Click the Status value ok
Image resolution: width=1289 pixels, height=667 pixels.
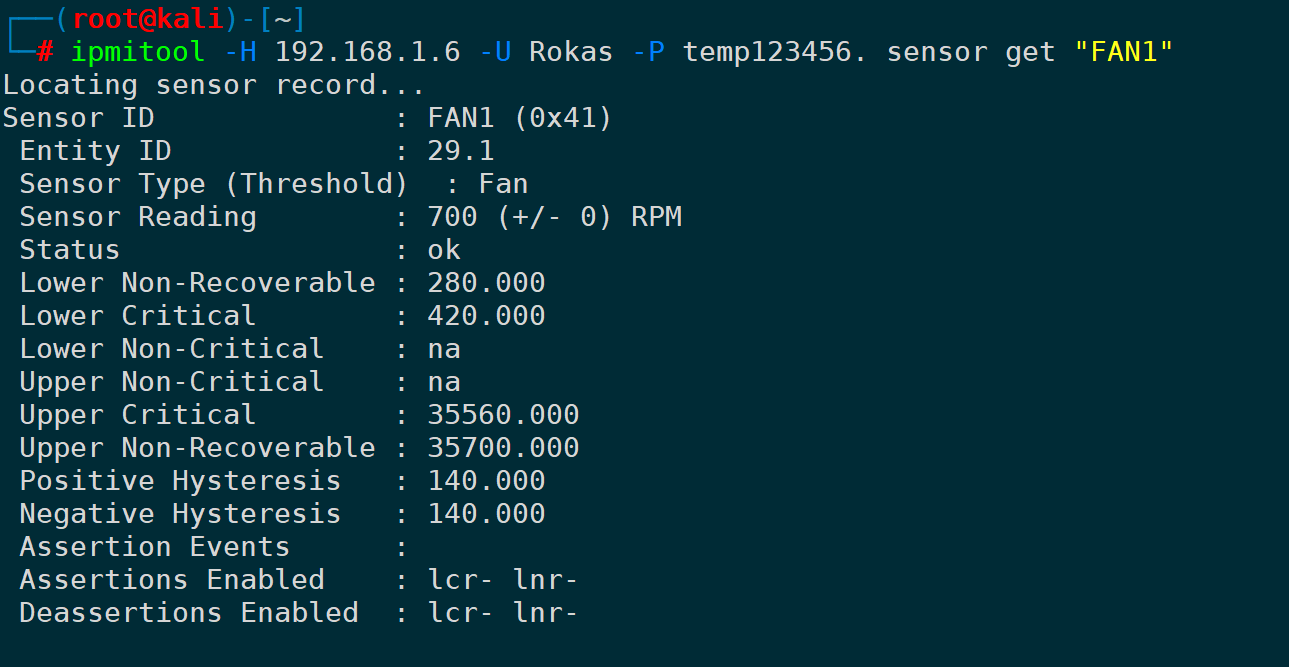444,250
